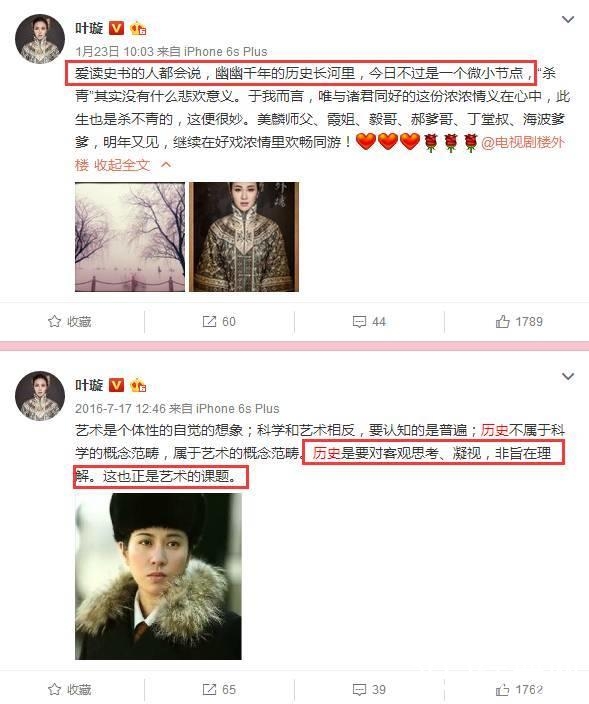Repost the second post showing 65

[x=209, y=689]
